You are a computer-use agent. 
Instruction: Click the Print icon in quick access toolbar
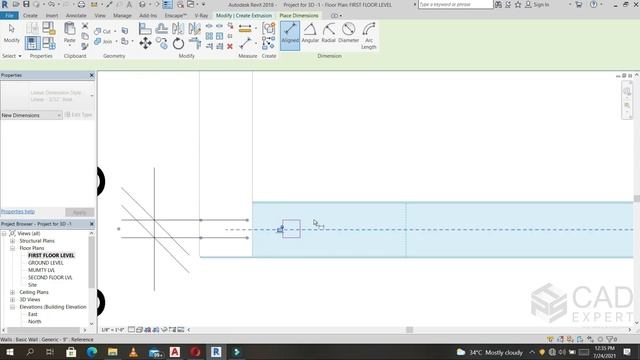(x=81, y=4)
